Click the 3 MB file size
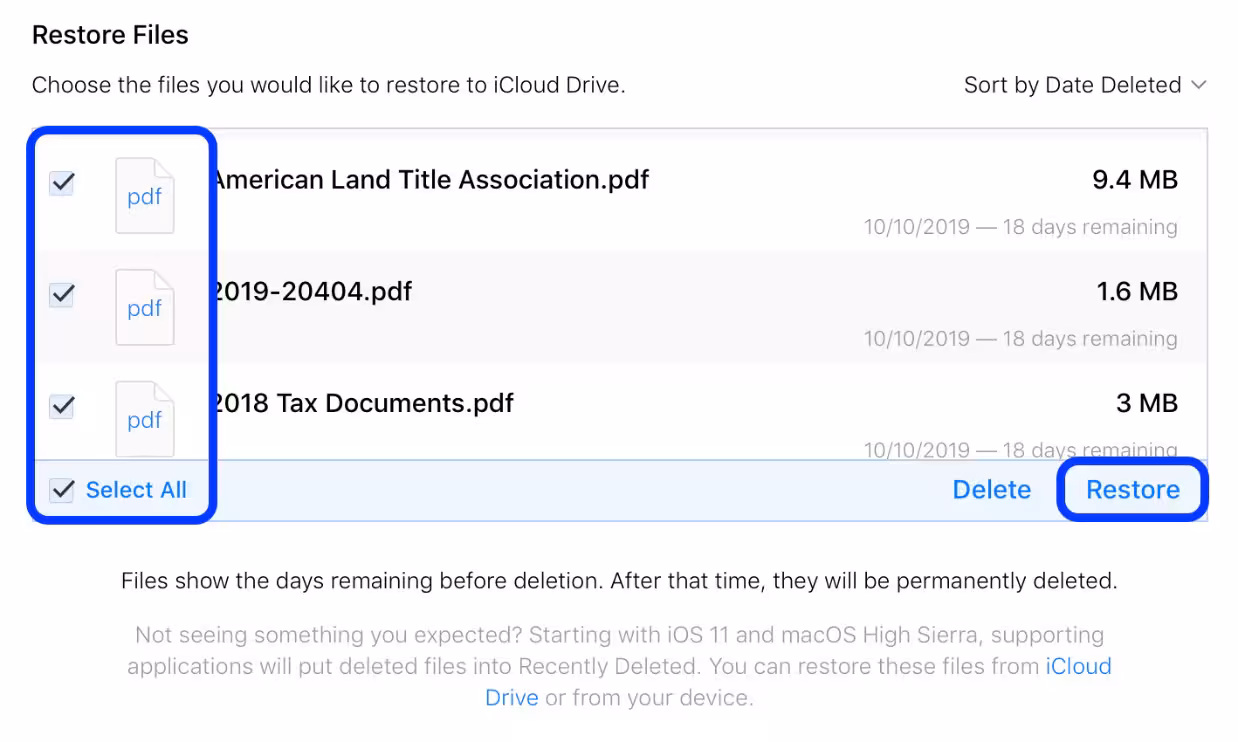1238x742 pixels. [x=1146, y=404]
